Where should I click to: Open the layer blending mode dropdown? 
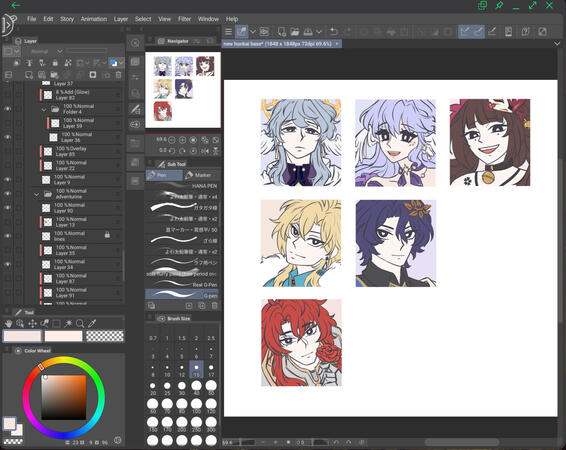coord(45,51)
